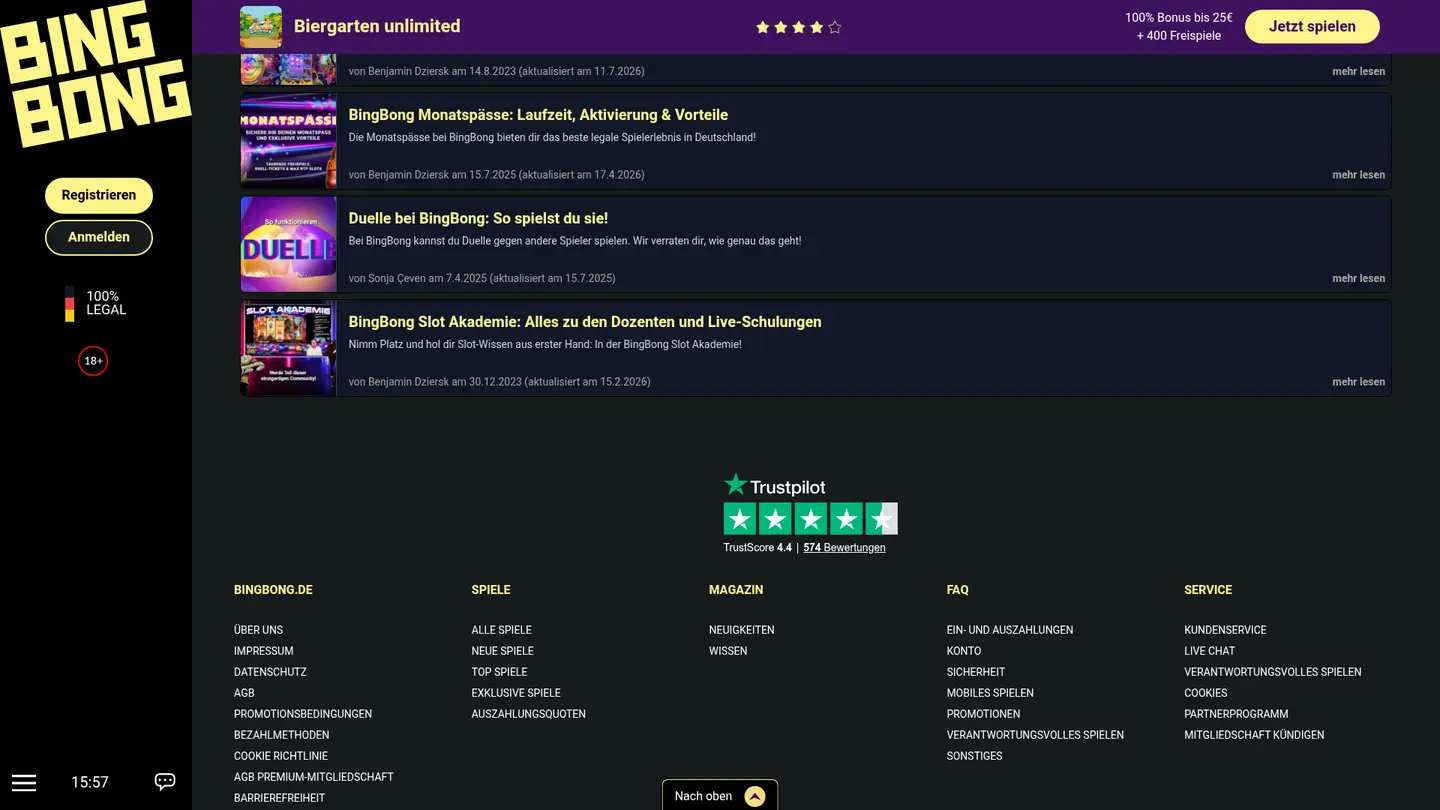
Task: Open the WISSEN footer link
Action: tap(728, 651)
